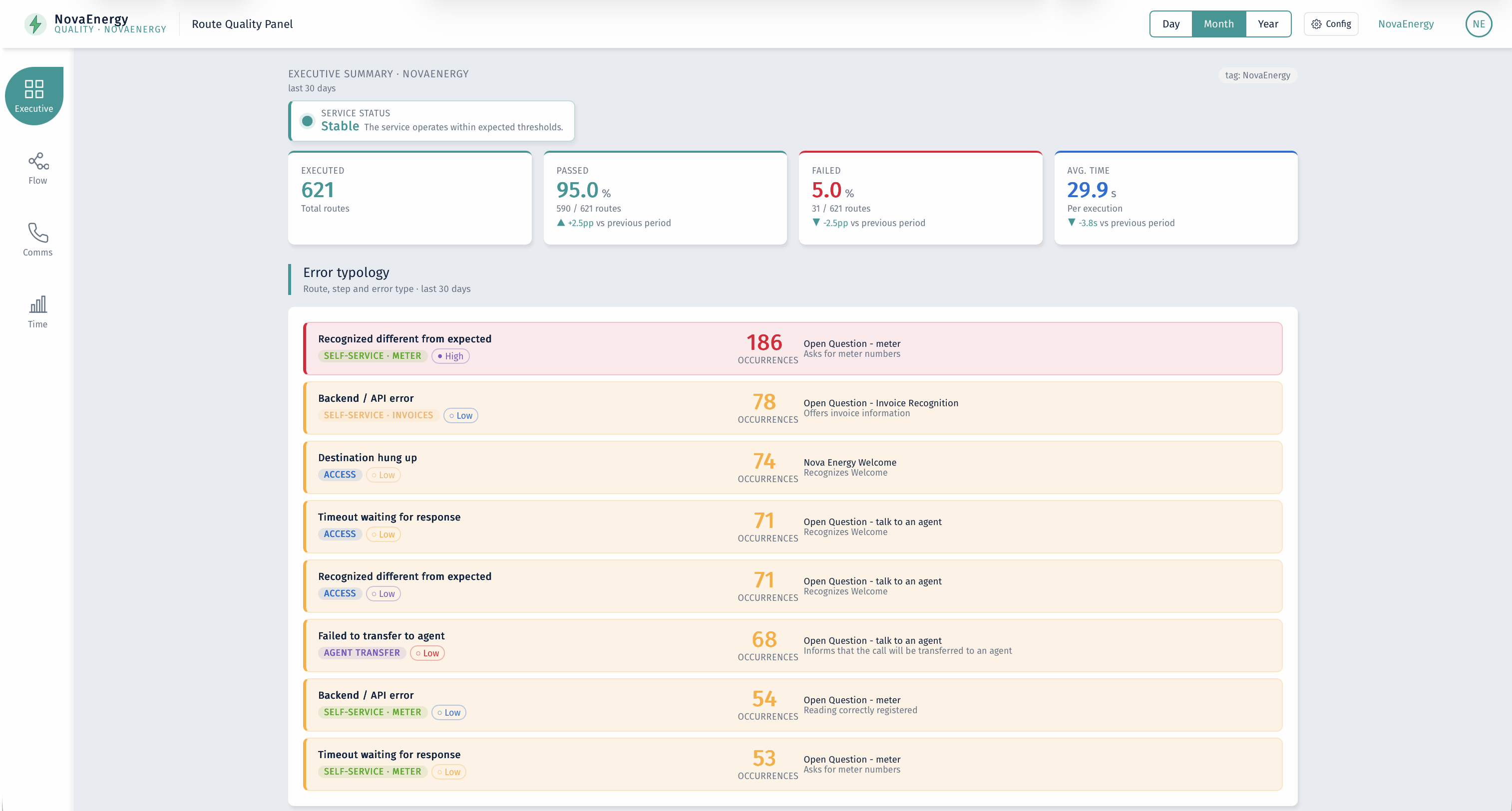
Task: Go to the Comms phone icon
Action: (x=38, y=233)
